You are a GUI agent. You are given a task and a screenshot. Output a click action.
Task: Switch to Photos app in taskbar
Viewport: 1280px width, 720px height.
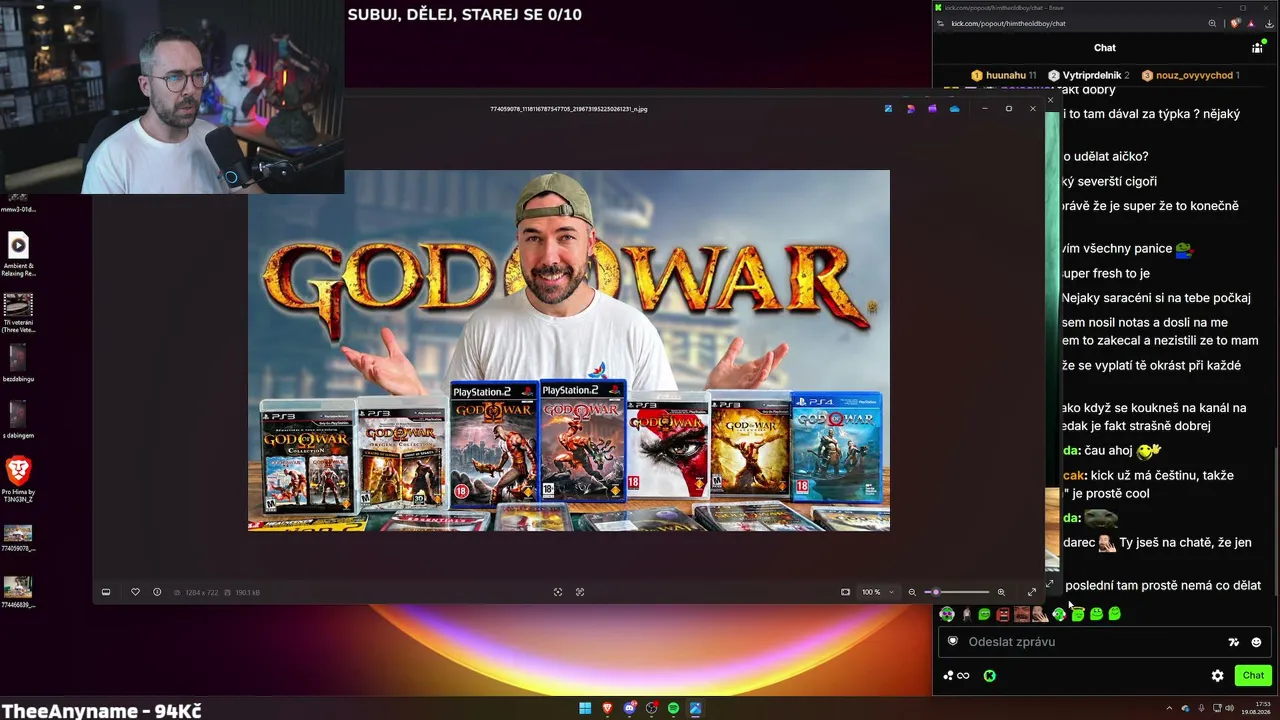[695, 708]
